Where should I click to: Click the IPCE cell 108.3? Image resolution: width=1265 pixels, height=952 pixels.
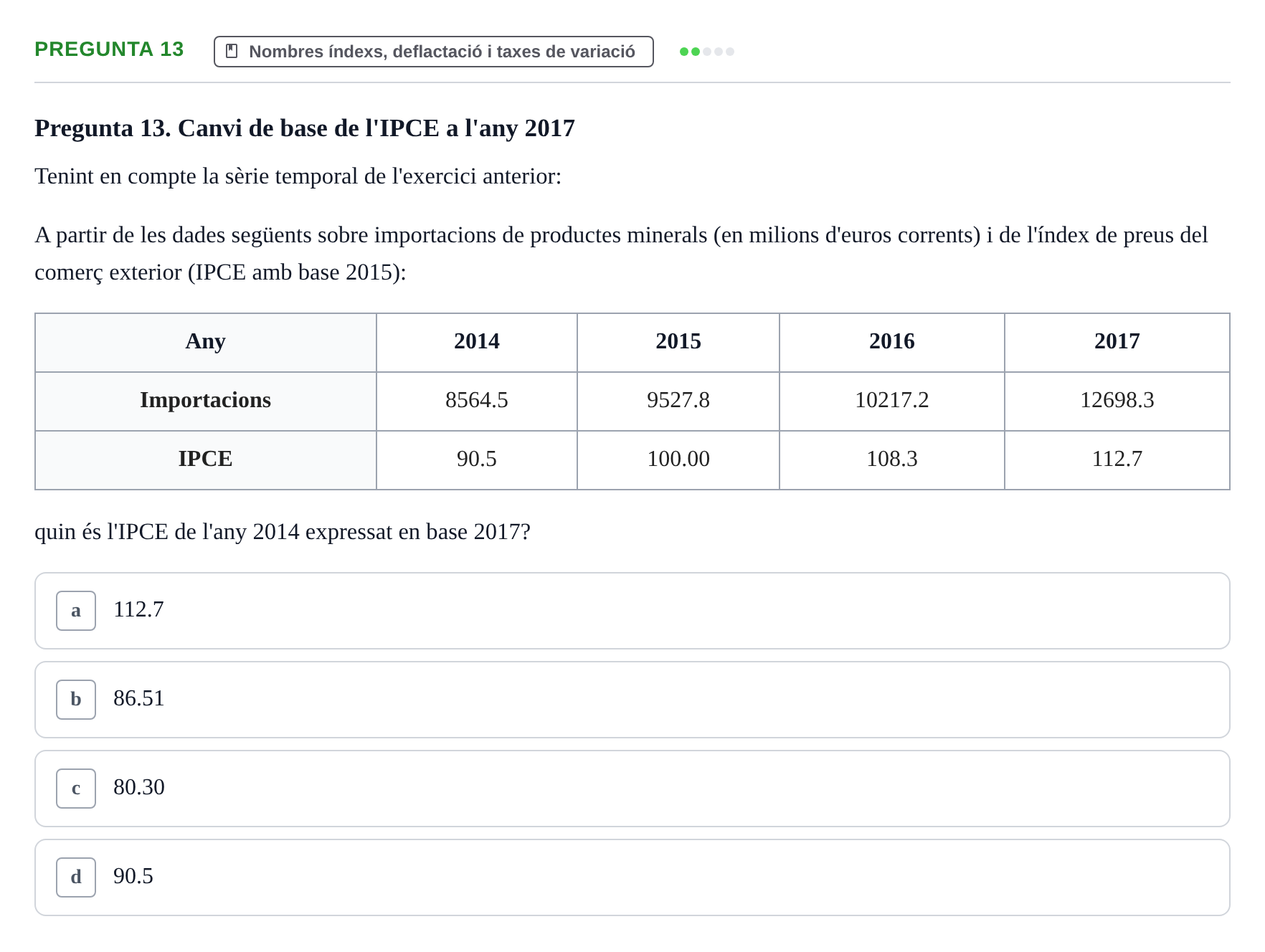tap(892, 460)
